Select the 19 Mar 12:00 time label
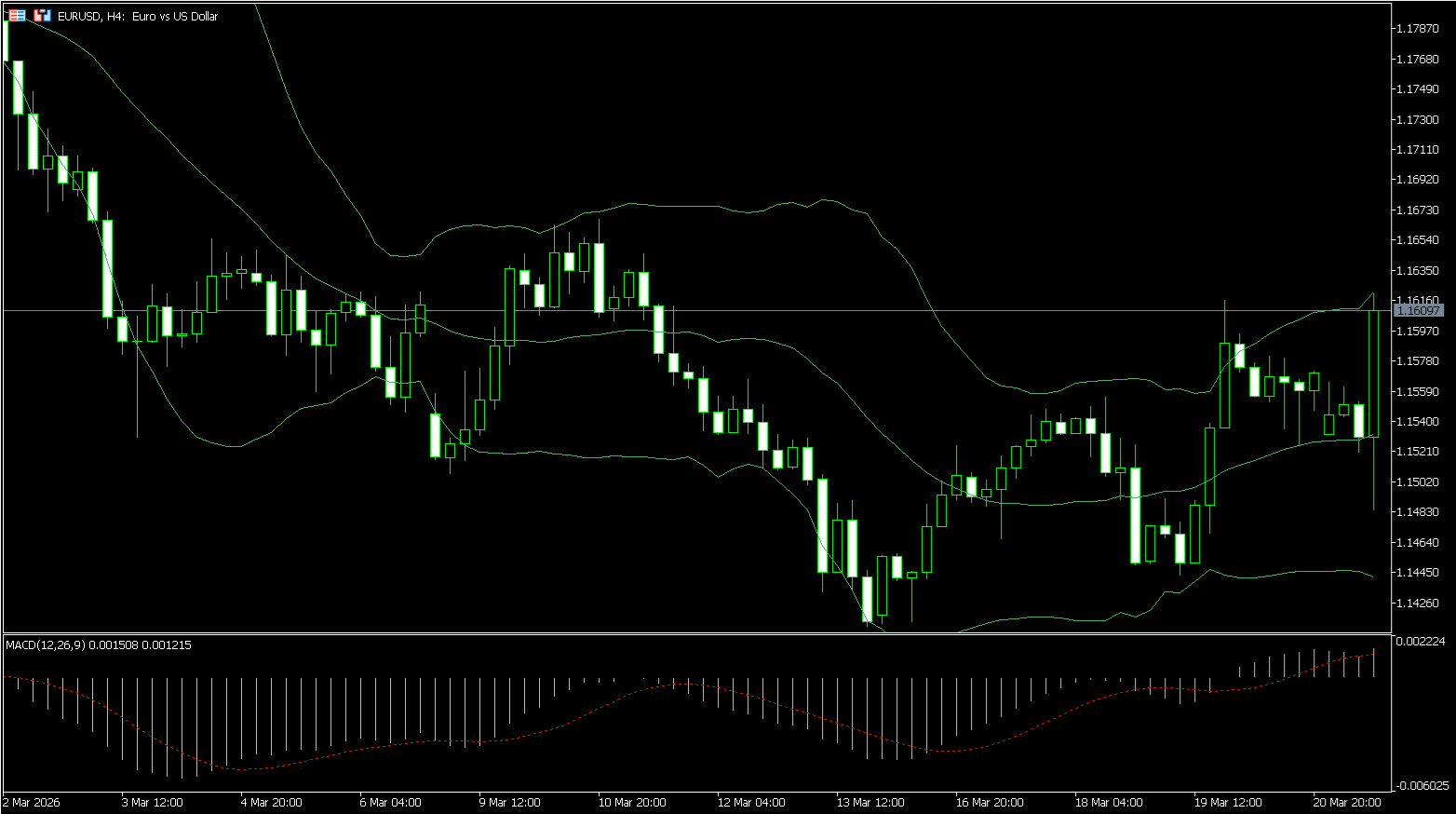The image size is (1456, 814). pyautogui.click(x=1228, y=802)
